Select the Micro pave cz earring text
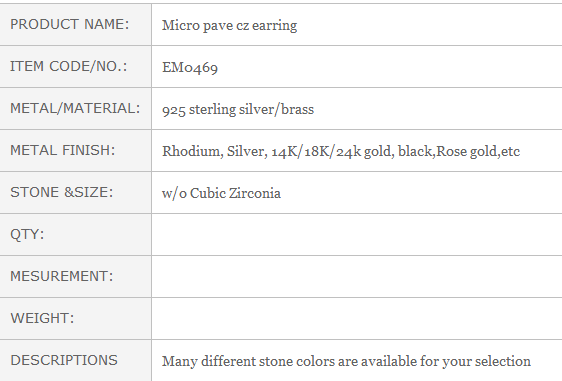 pos(229,25)
